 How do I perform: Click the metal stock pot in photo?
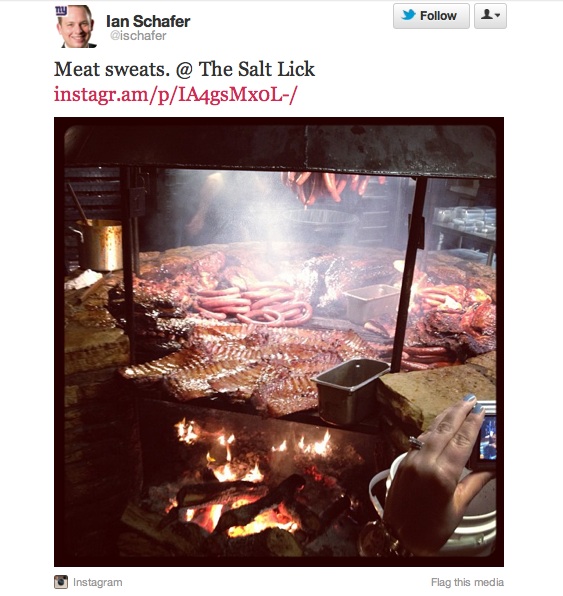pos(100,244)
